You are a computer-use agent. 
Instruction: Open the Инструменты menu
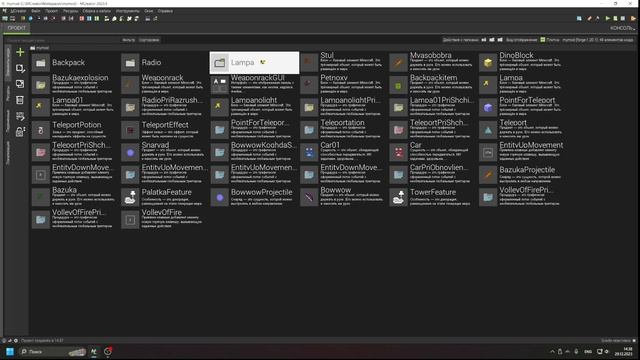pyautogui.click(x=127, y=11)
